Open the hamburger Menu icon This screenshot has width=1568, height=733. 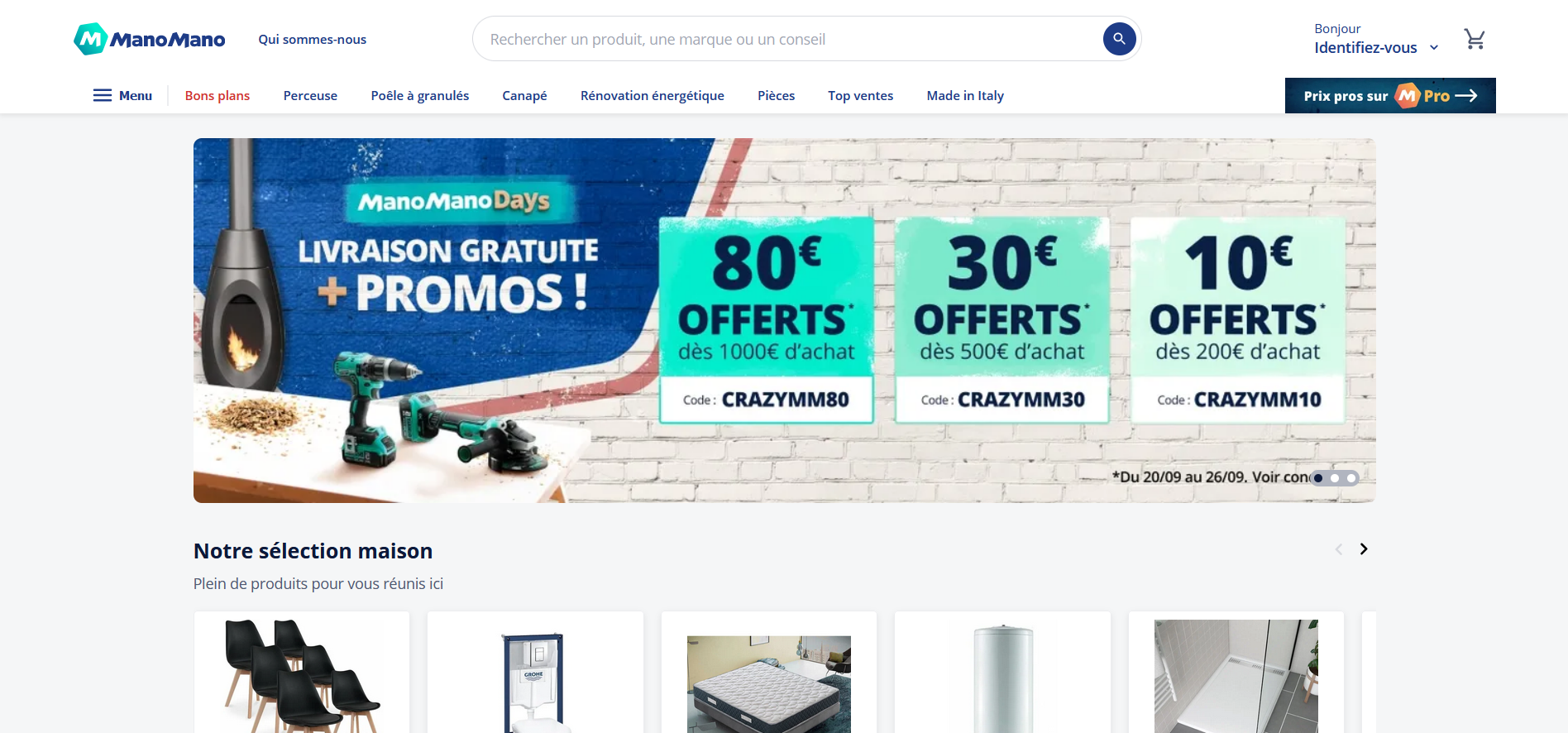(103, 95)
